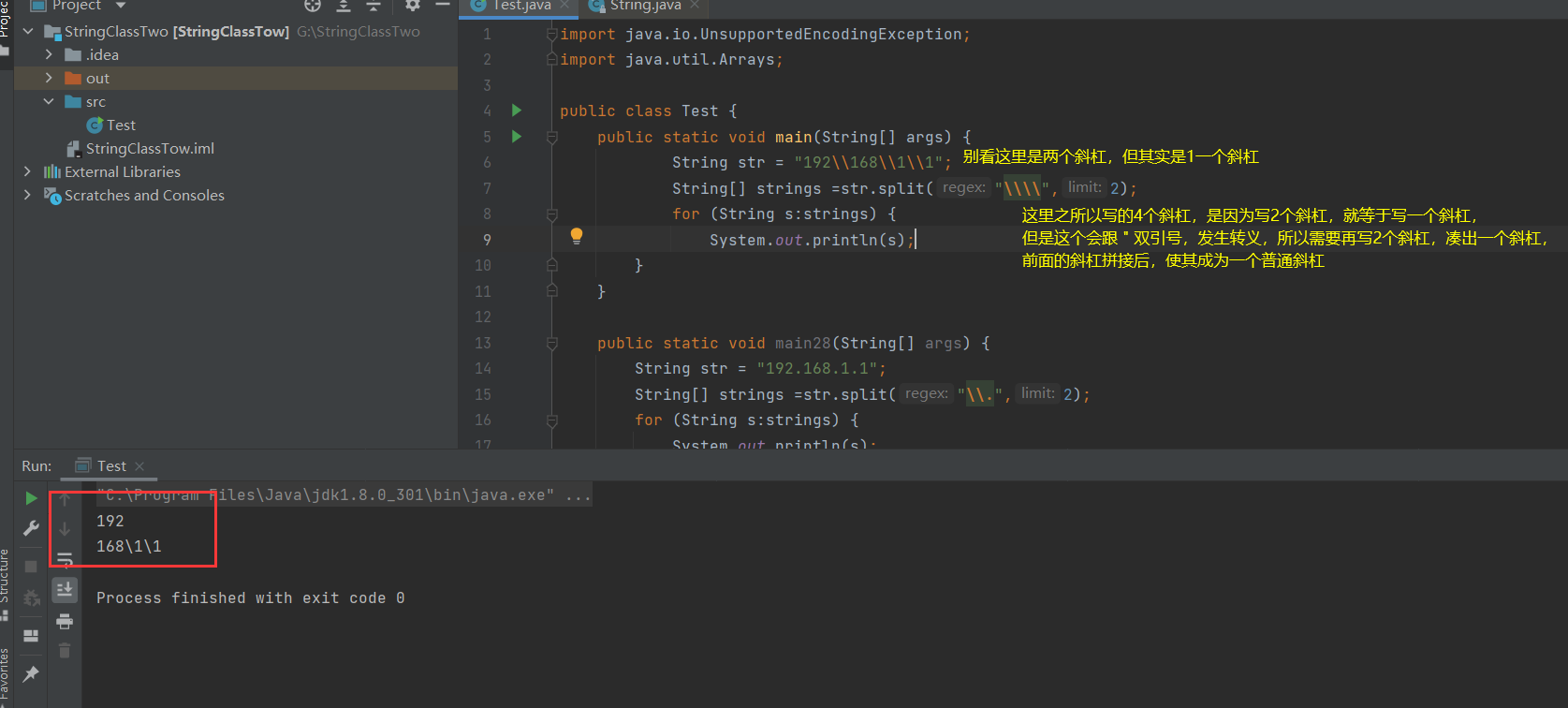
Task: Expand the .idea folder
Action: (49, 54)
